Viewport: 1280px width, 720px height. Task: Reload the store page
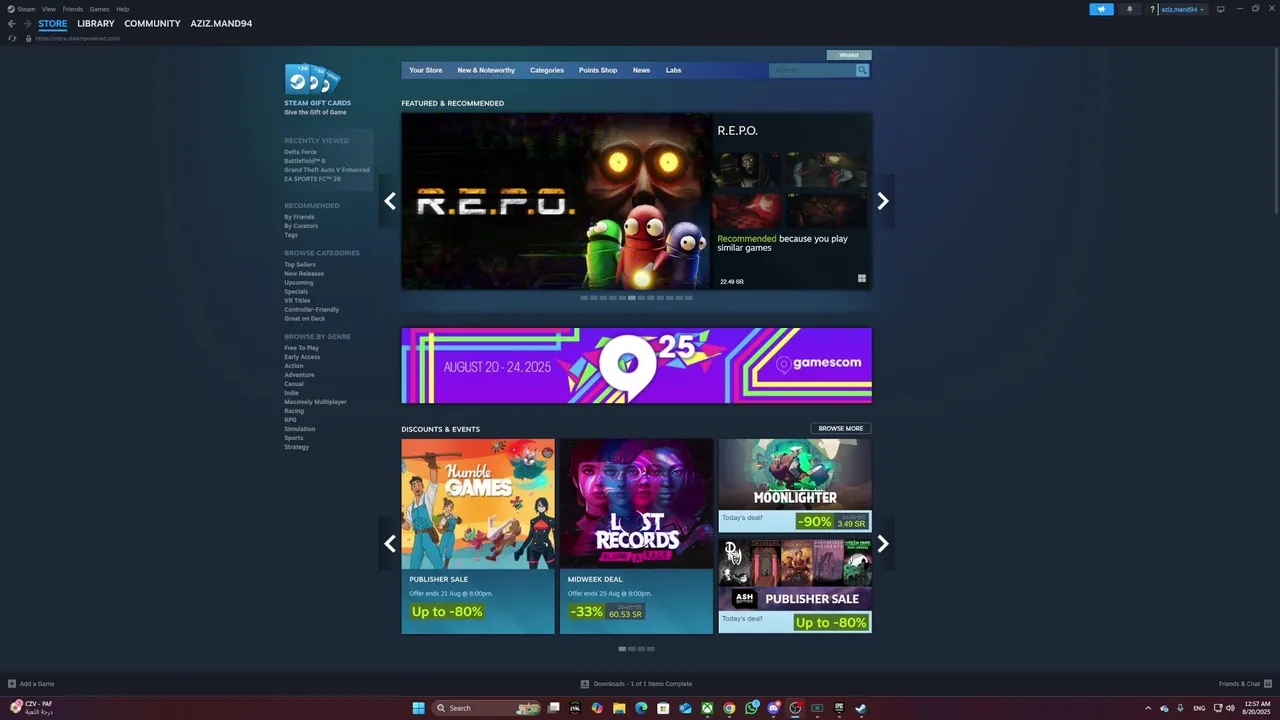[11, 38]
